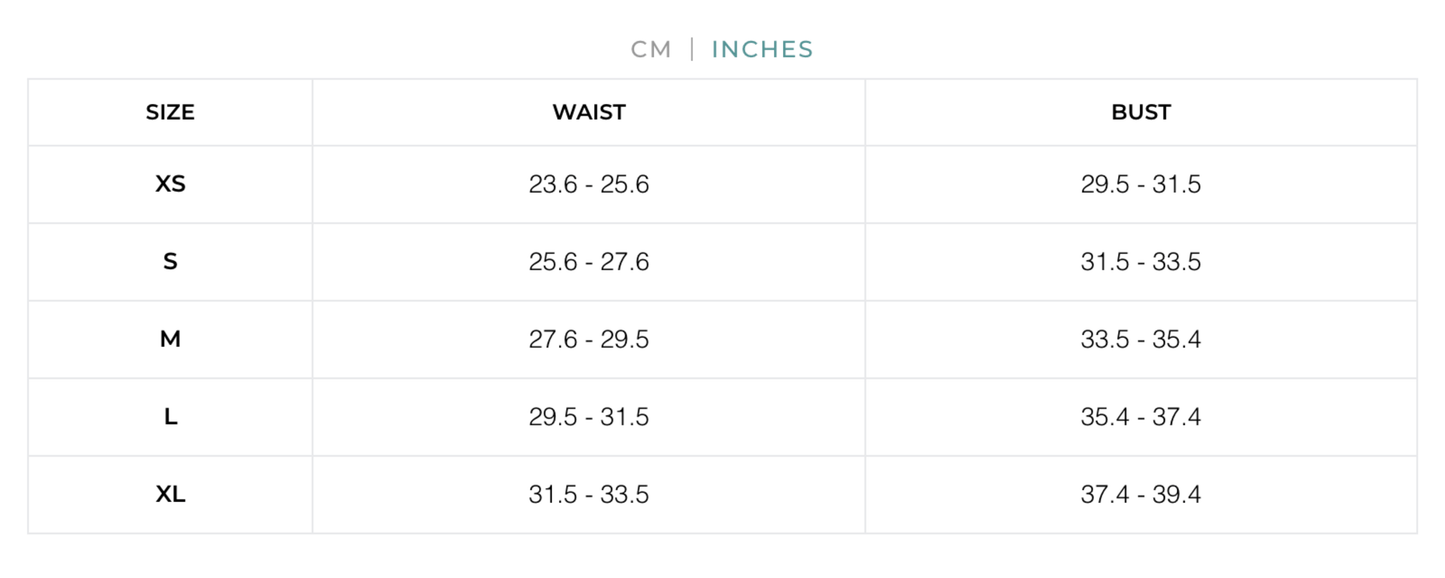
Task: Select the S size row label
Action: [x=169, y=261]
